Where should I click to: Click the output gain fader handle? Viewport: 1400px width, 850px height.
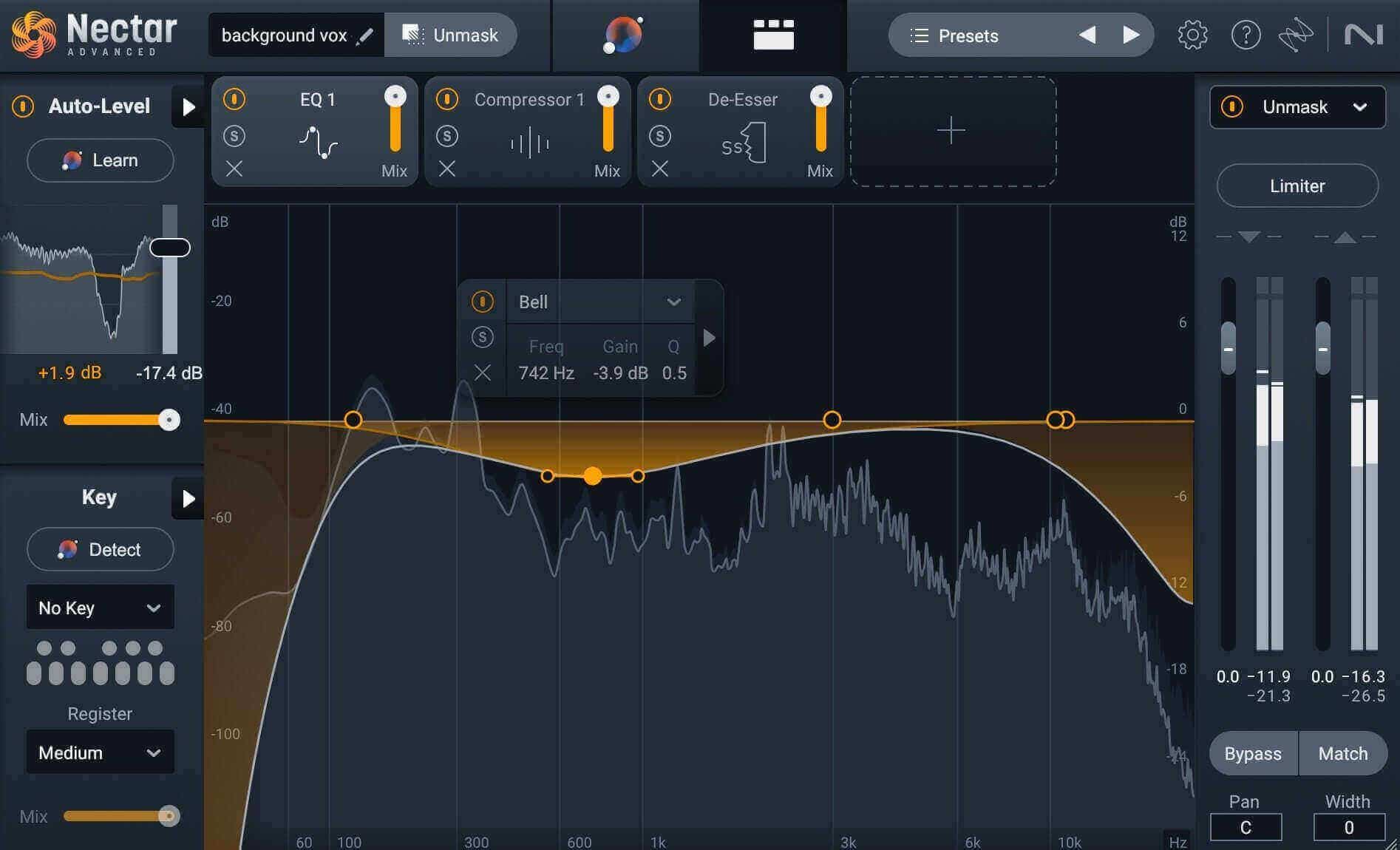[1323, 348]
